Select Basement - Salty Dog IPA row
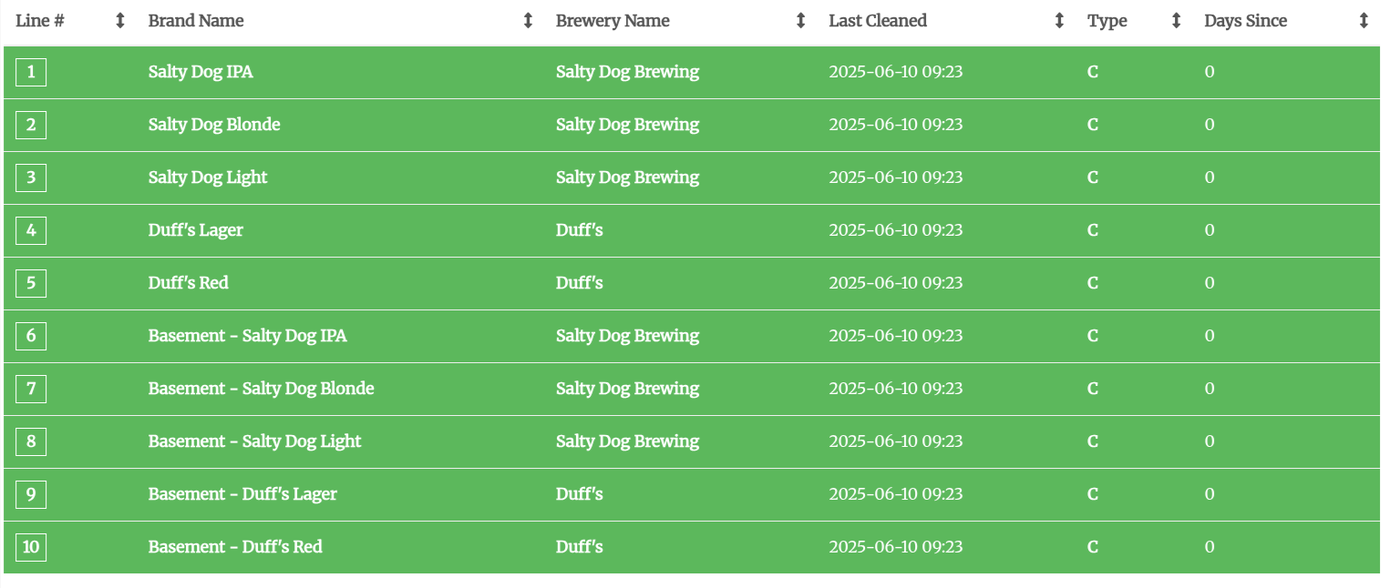Screen dimensions: 1400x588 tap(247, 336)
